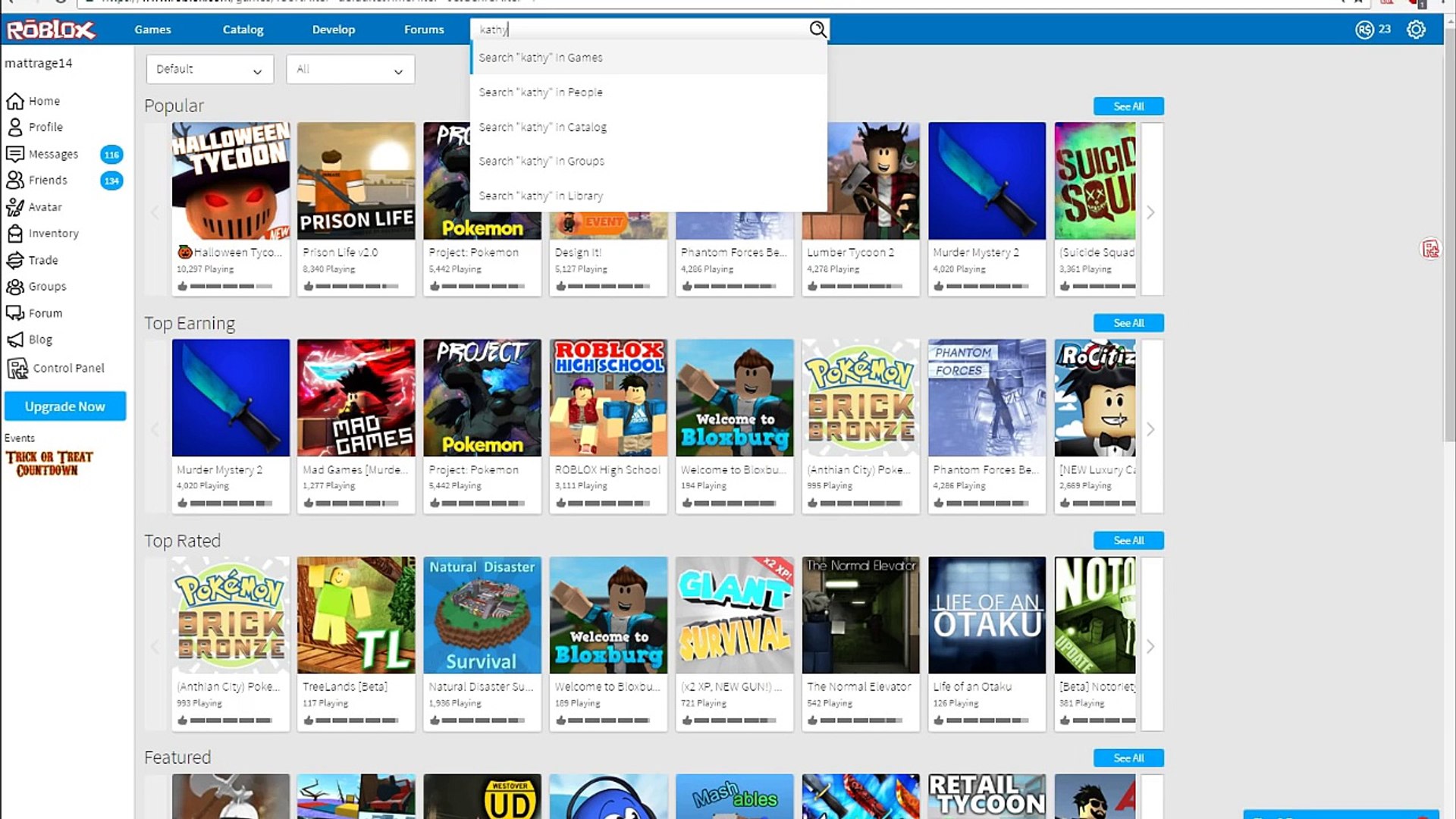1456x819 pixels.
Task: Click the search input field with kathy
Action: pyautogui.click(x=639, y=30)
